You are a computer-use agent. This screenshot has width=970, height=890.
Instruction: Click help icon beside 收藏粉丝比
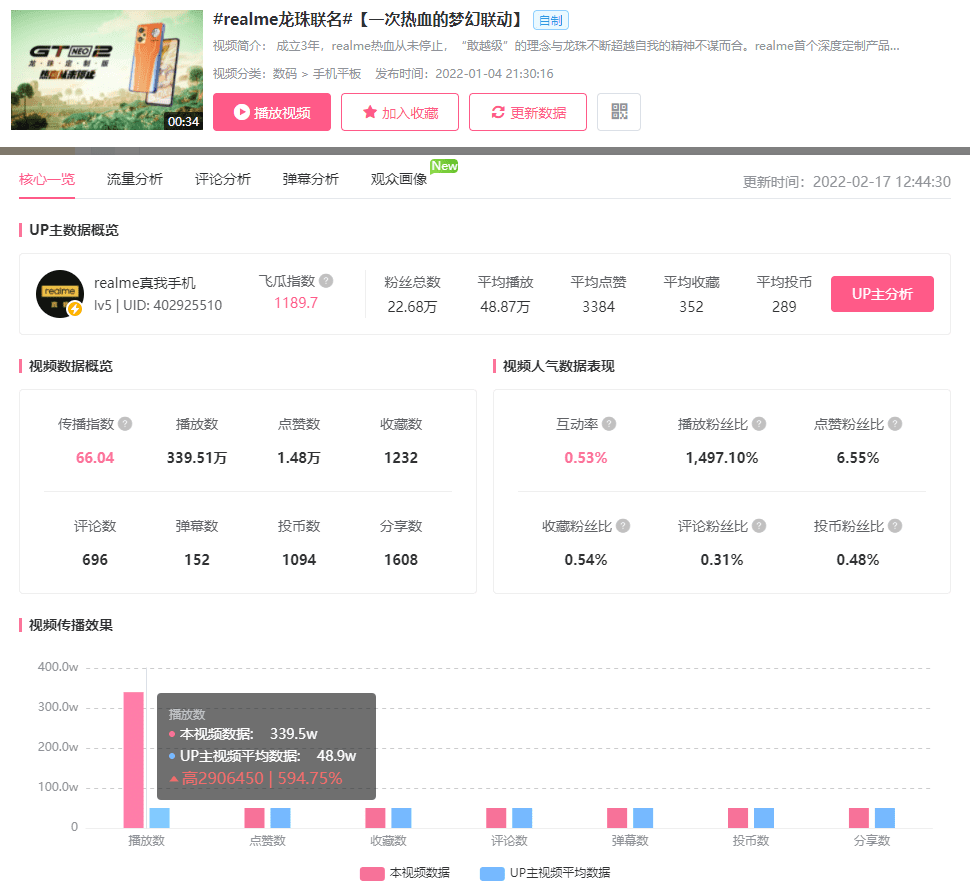(623, 526)
